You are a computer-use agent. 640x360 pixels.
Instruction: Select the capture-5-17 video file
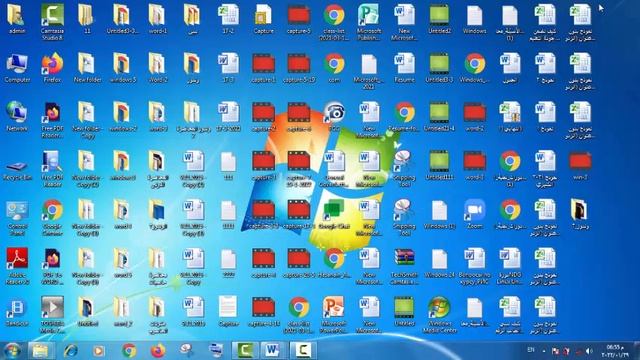coord(299,68)
